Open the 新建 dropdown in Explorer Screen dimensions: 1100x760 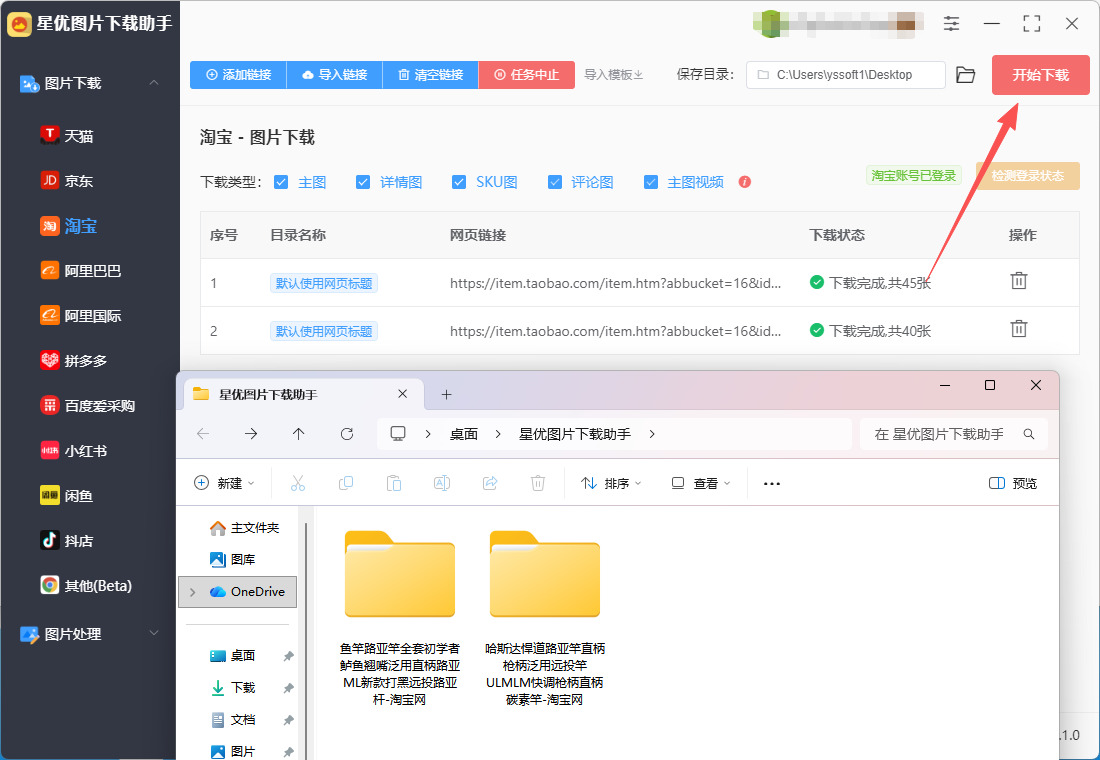[x=224, y=483]
